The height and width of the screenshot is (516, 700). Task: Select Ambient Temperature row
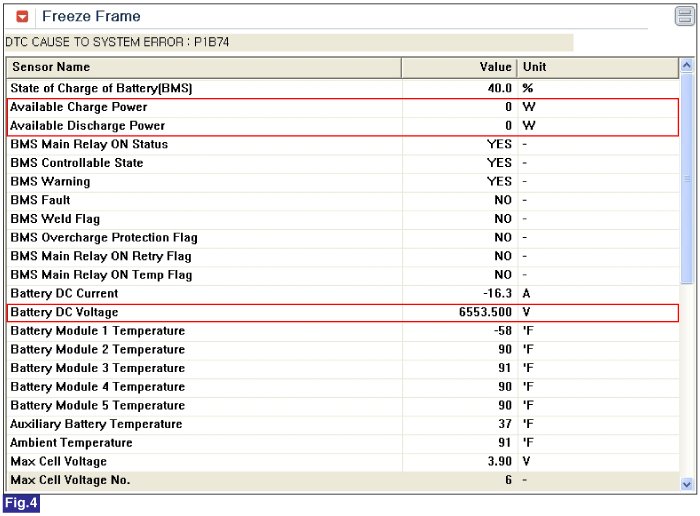[x=343, y=443]
